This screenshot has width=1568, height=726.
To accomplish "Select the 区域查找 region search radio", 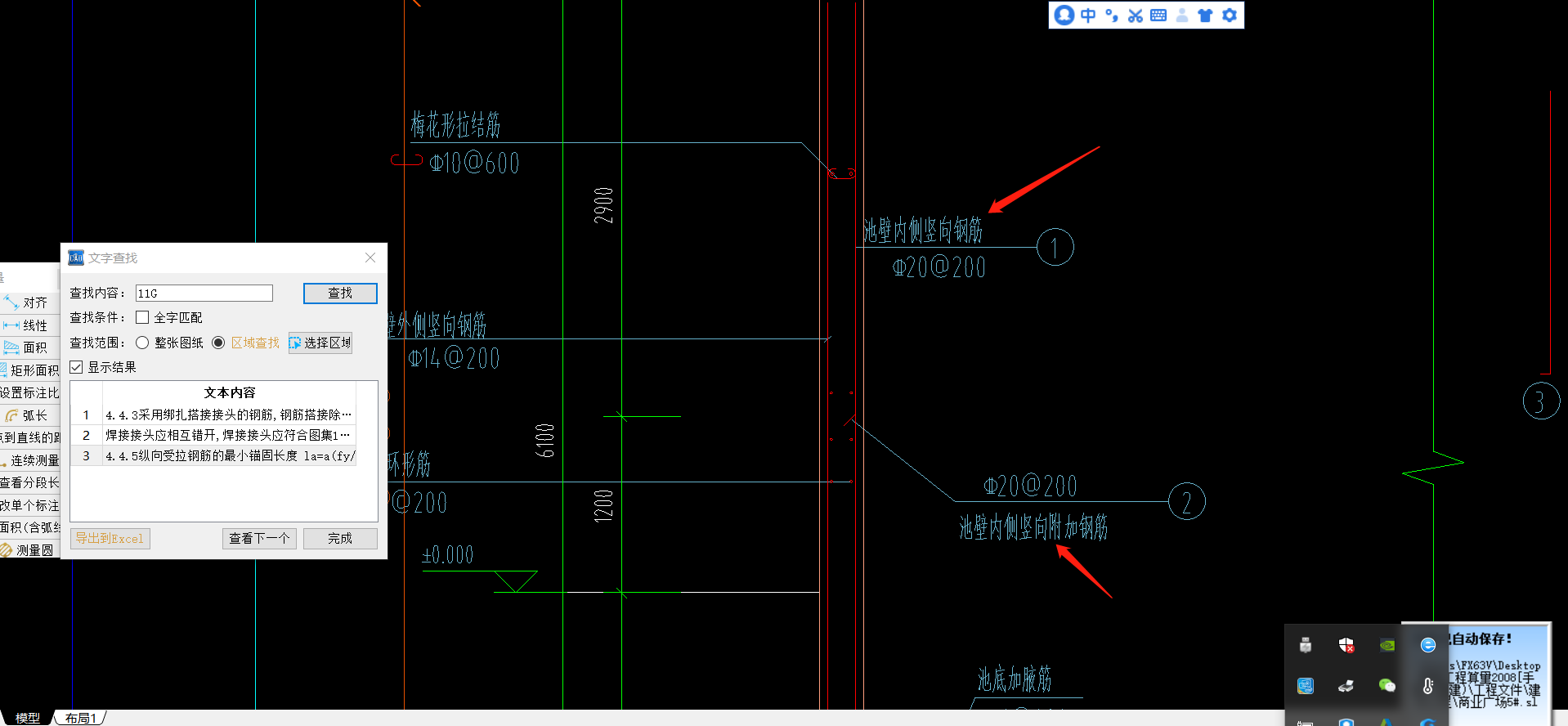I will (x=218, y=343).
